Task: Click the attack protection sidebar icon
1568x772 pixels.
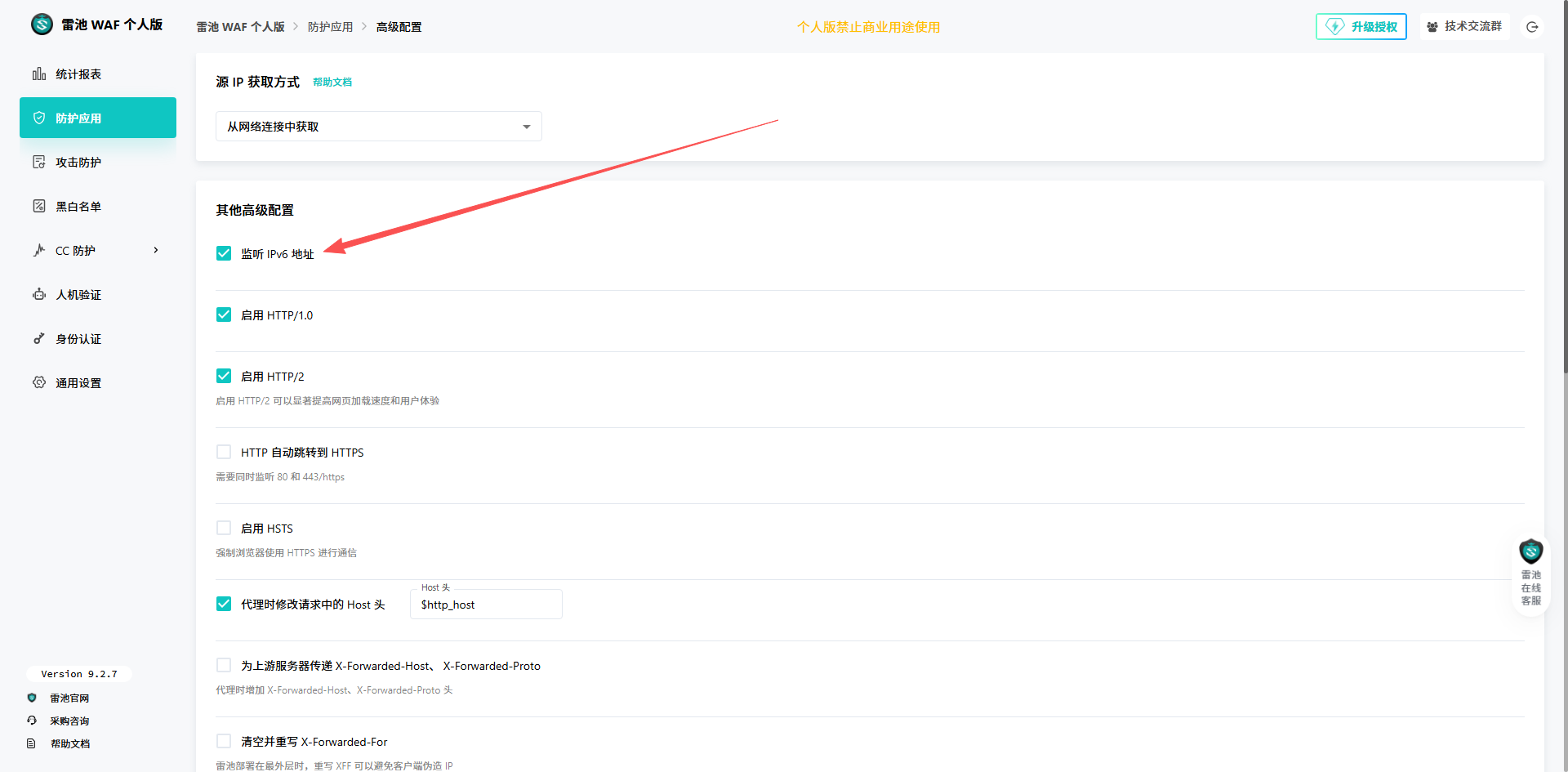Action: [39, 163]
